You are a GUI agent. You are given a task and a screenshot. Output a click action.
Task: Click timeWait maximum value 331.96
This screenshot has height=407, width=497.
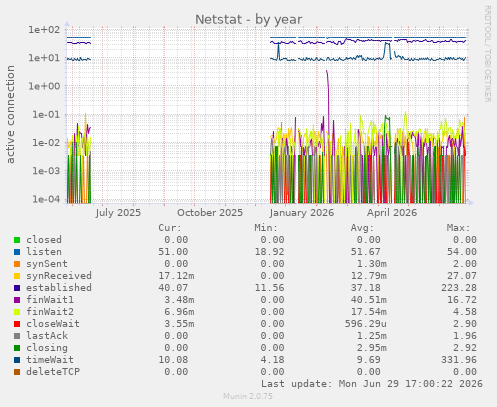459,360
